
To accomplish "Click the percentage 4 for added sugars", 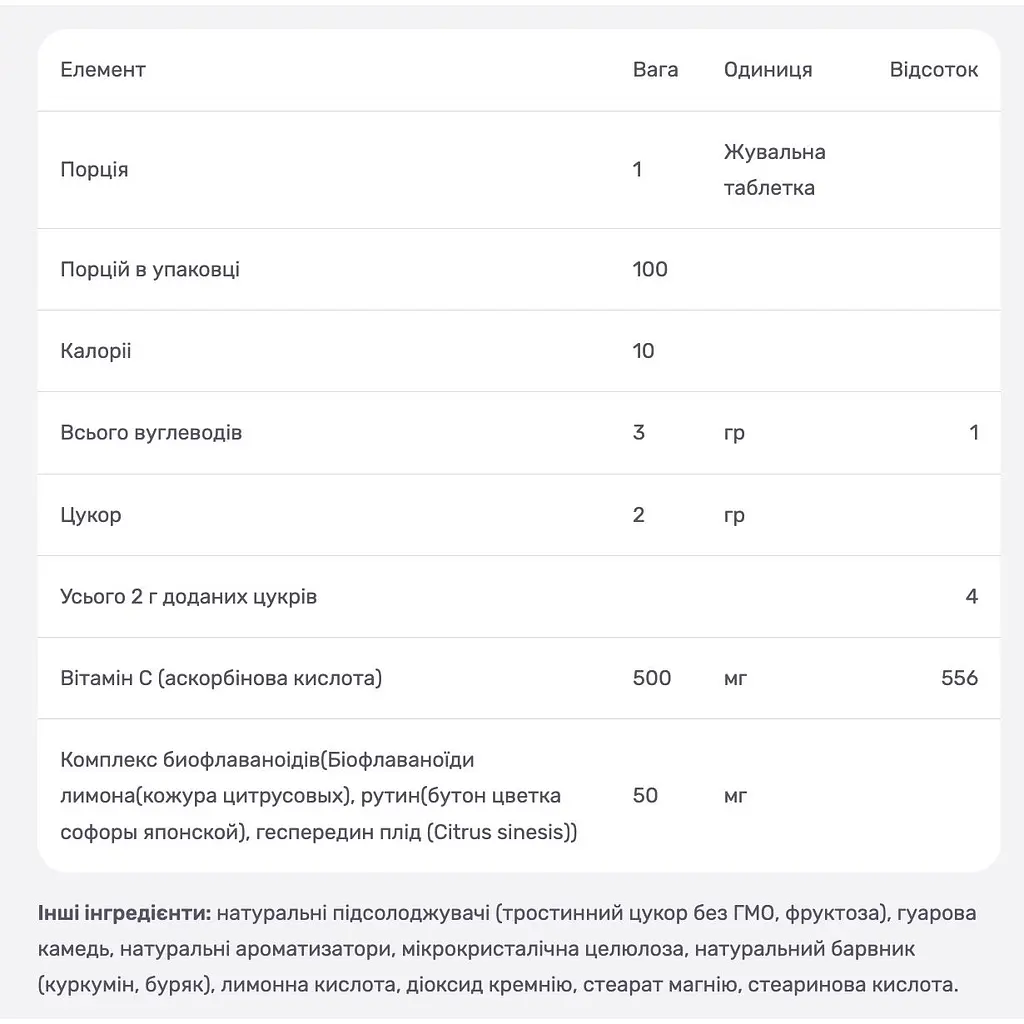I will 972,597.
